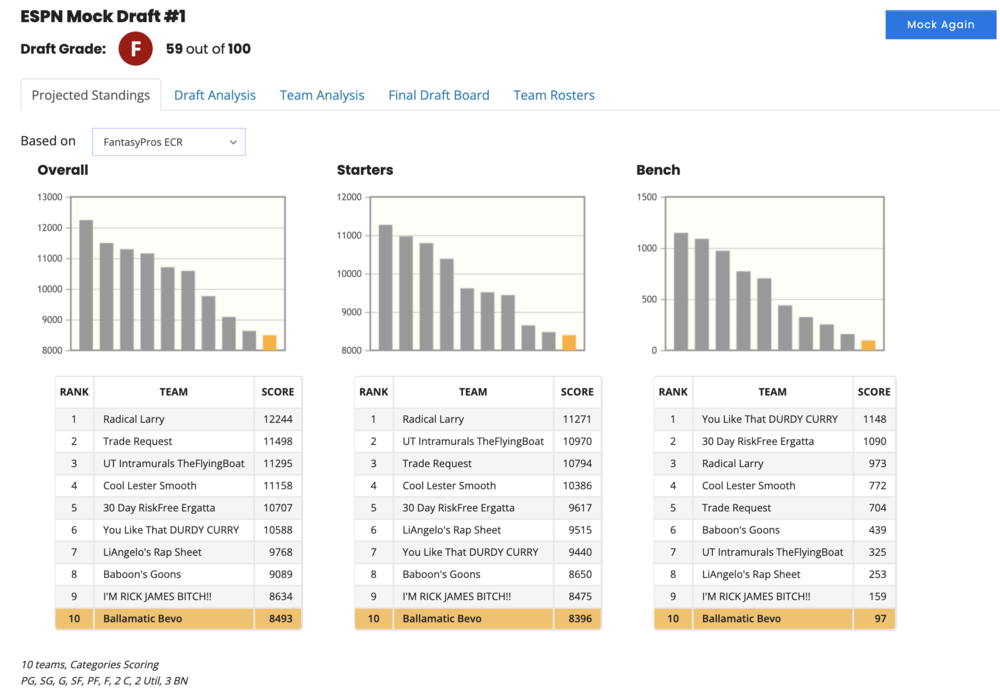Click the orange bar in Overall chart

(x=269, y=342)
